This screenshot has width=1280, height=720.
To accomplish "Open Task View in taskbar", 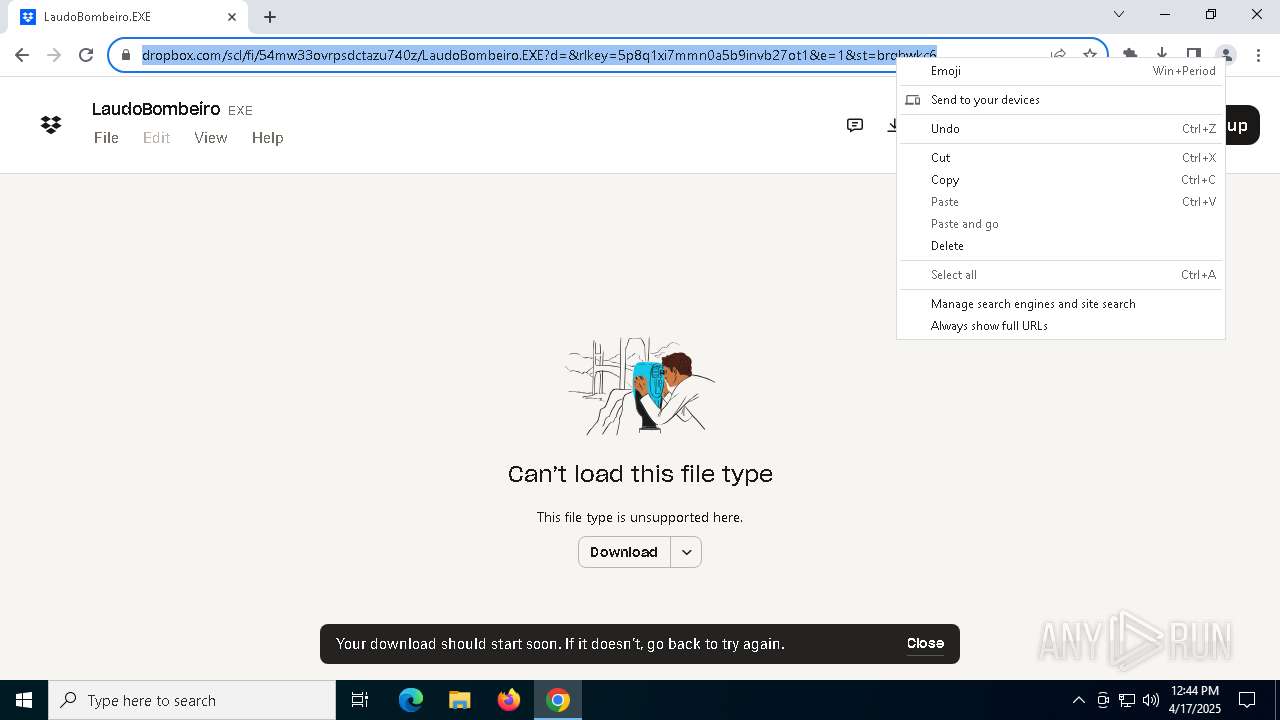I will [x=360, y=700].
